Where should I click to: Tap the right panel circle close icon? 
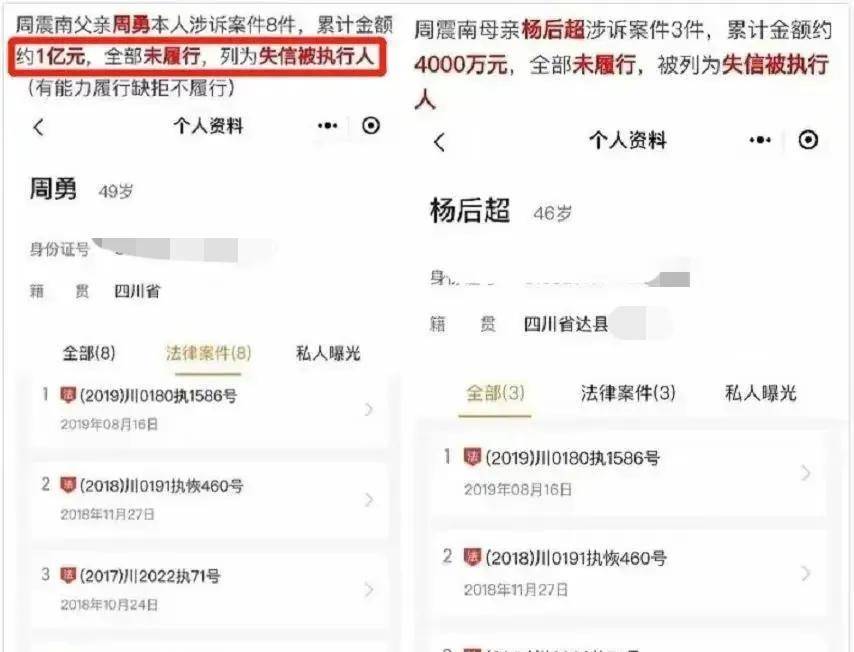click(x=808, y=140)
